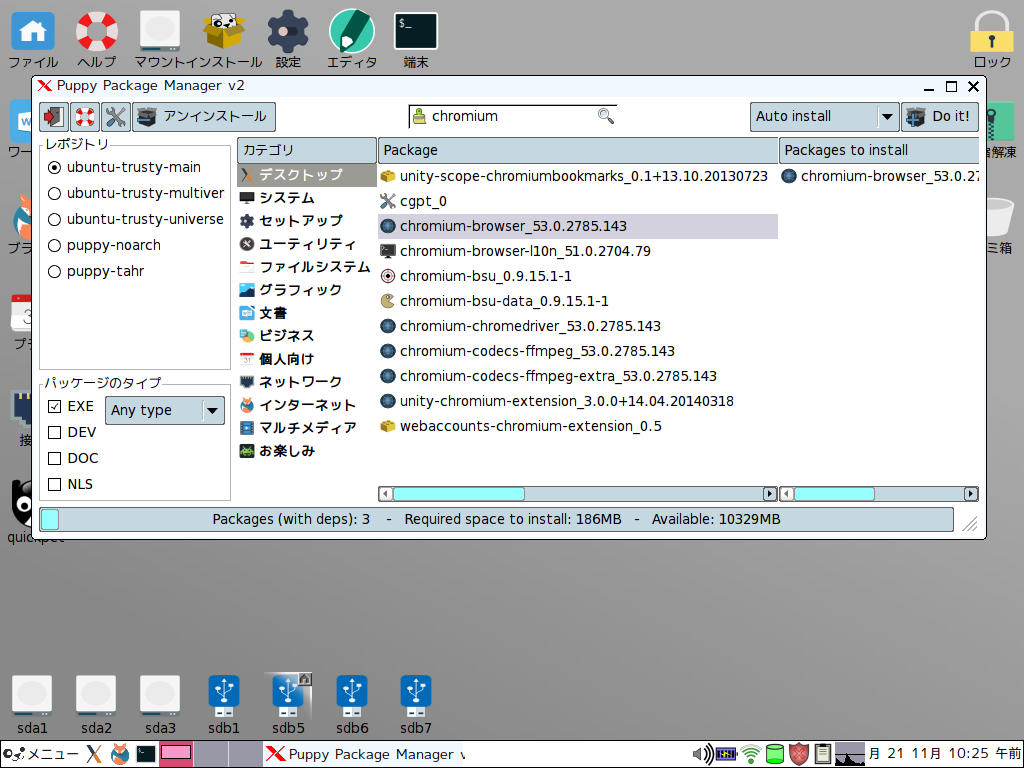Select ubuntu-trusty-multiverse repository
Screen dimensions: 1024x768
136,193
